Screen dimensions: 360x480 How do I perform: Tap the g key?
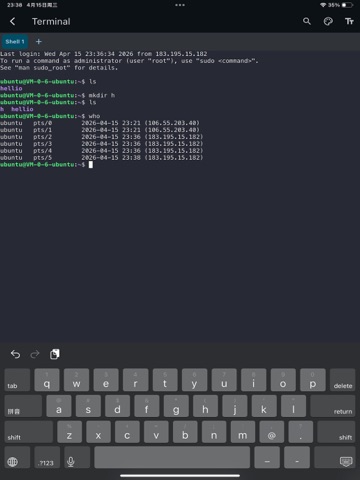point(176,406)
